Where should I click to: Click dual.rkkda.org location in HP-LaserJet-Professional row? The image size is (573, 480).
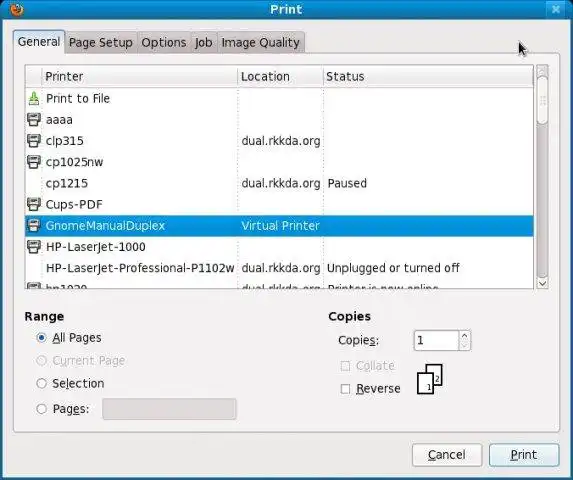tap(281, 268)
